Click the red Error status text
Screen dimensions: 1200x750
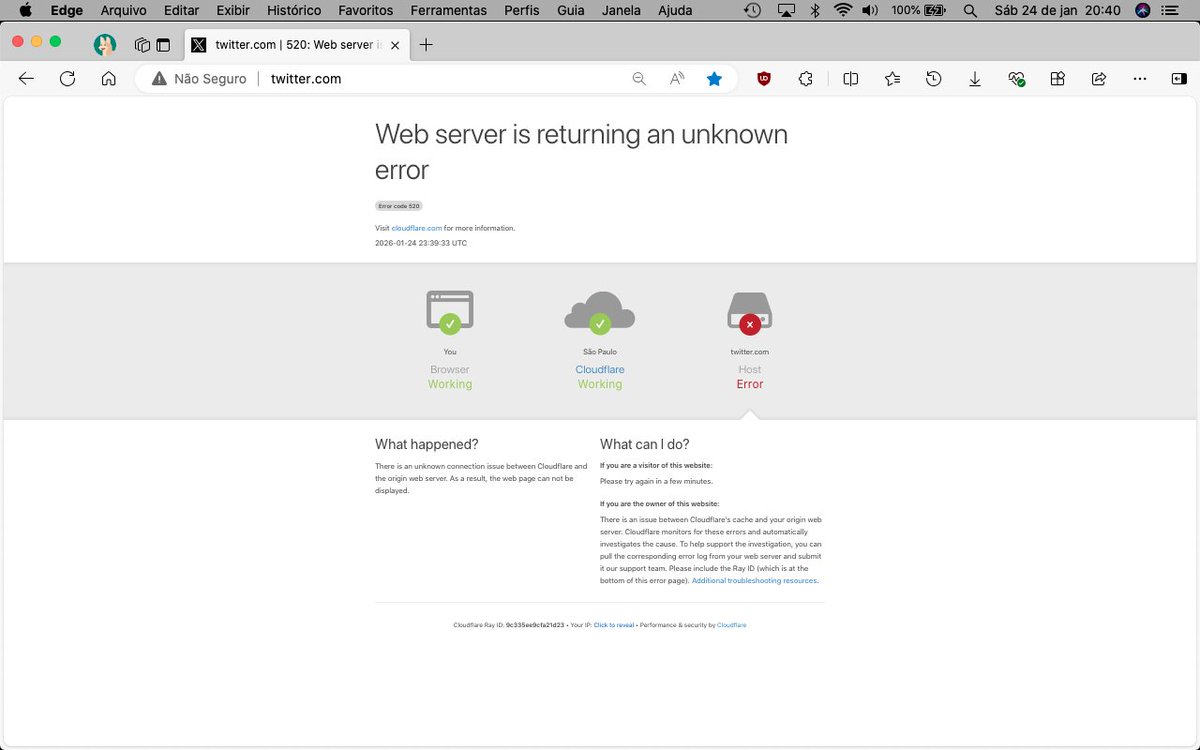pyautogui.click(x=750, y=384)
